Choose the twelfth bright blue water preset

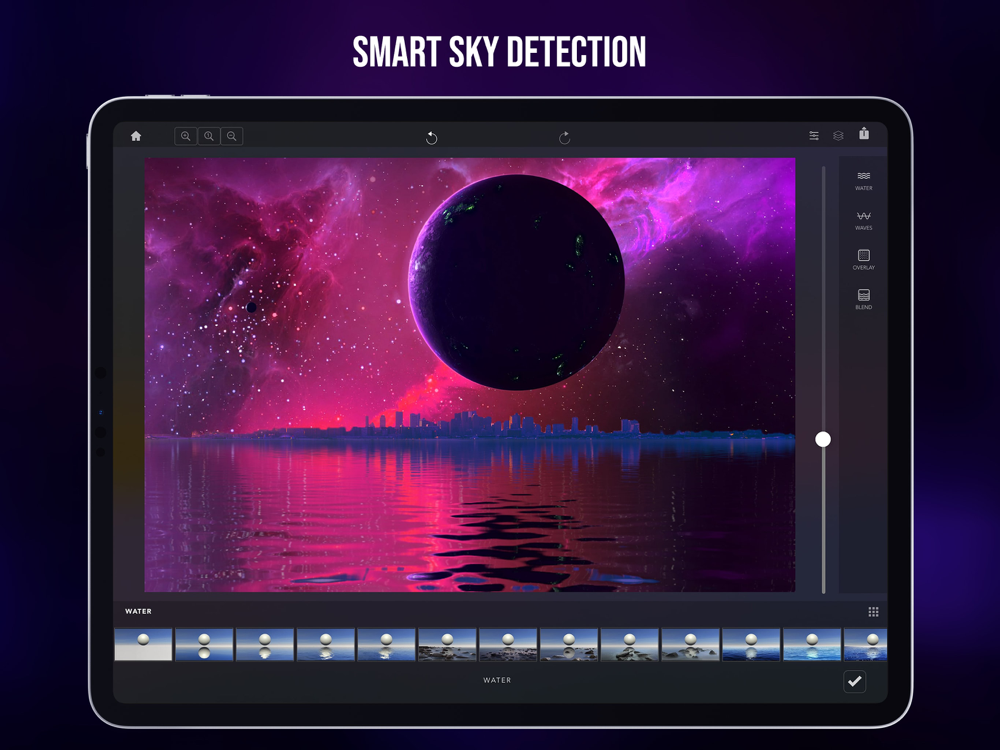[x=812, y=645]
